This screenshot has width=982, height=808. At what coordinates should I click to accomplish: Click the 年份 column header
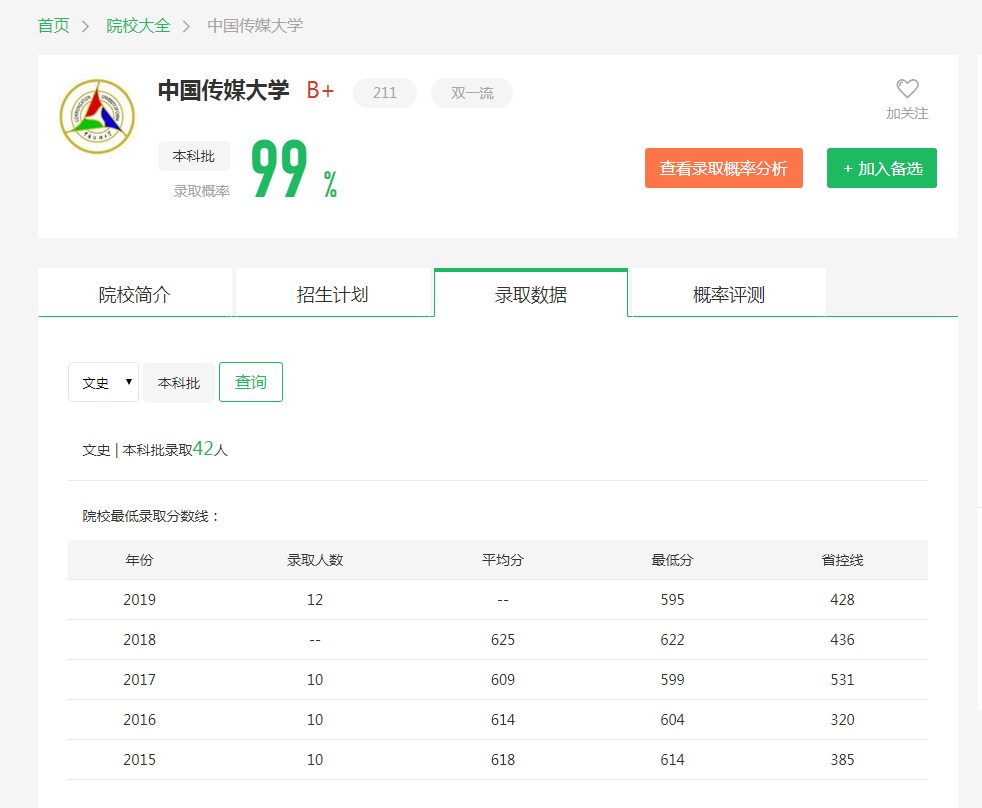point(139,560)
